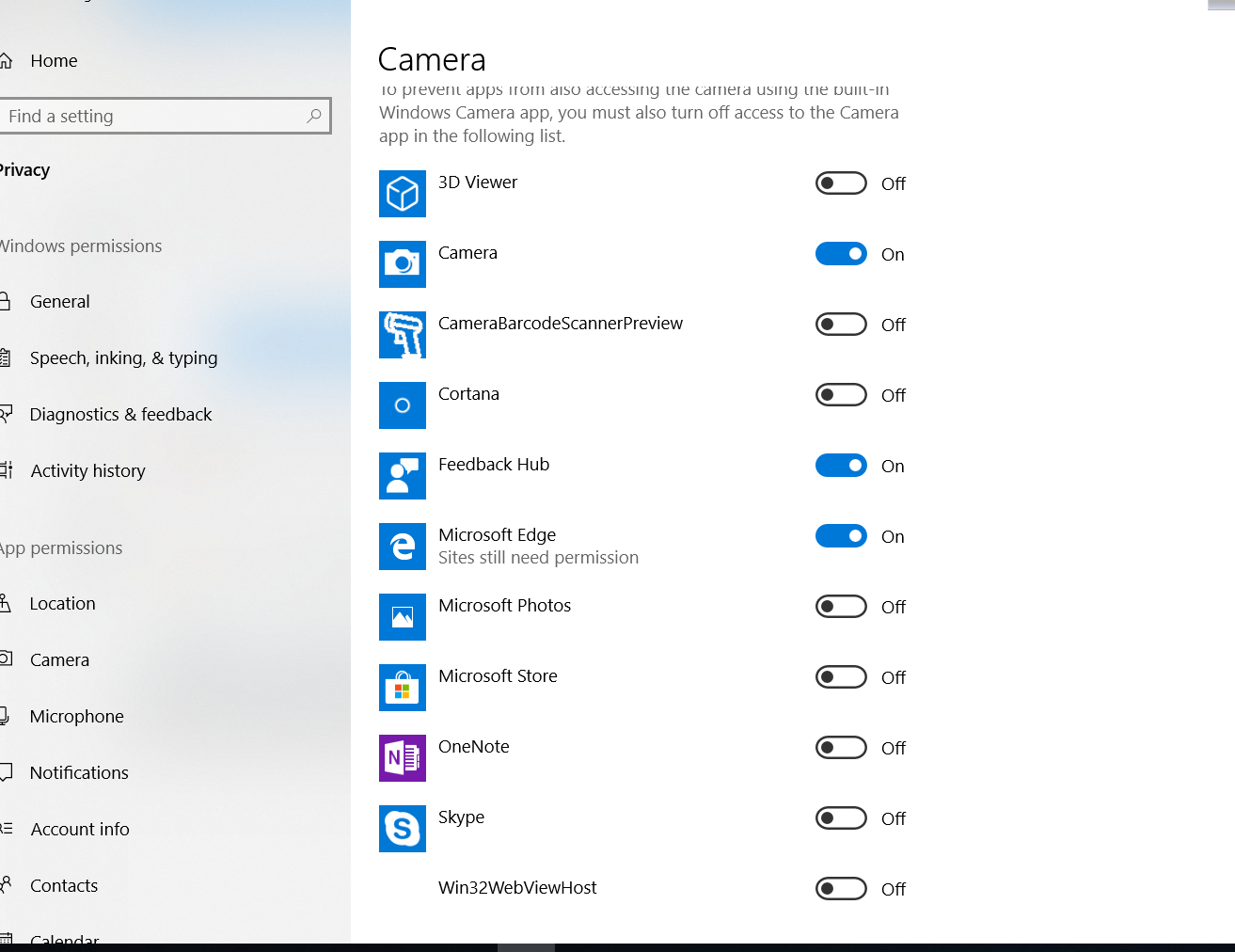Click the 3D Viewer app icon
Screen dimensions: 1235x952
click(x=403, y=194)
